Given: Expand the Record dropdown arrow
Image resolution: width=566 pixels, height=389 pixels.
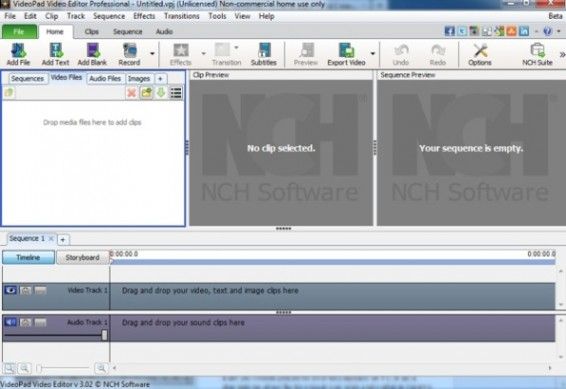Looking at the screenshot, I should coord(152,53).
